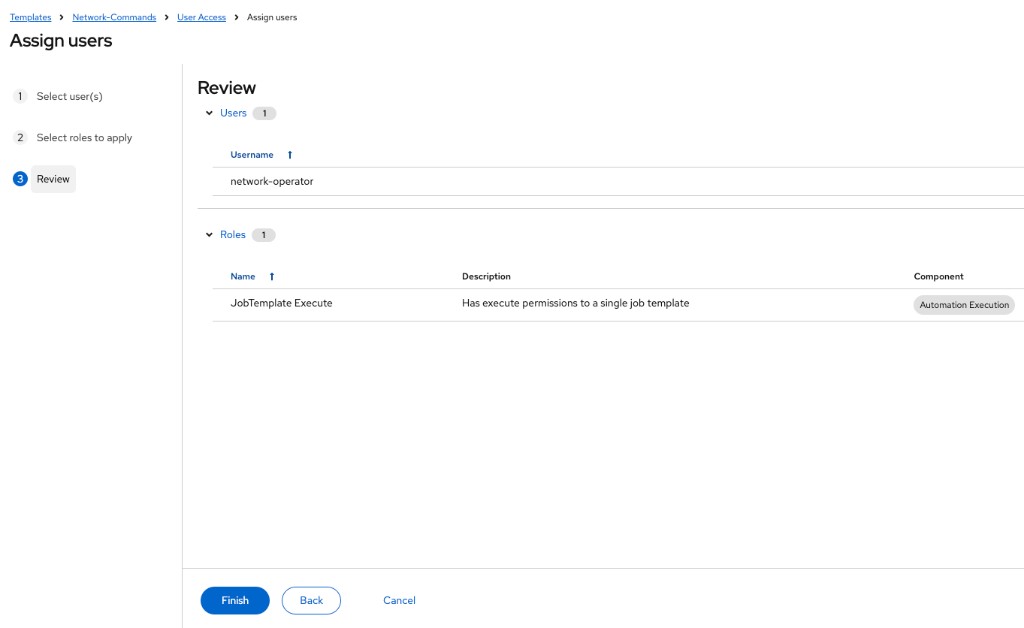Screen dimensions: 1024x628
Task: Go to User Access breadcrumb
Action: (202, 17)
